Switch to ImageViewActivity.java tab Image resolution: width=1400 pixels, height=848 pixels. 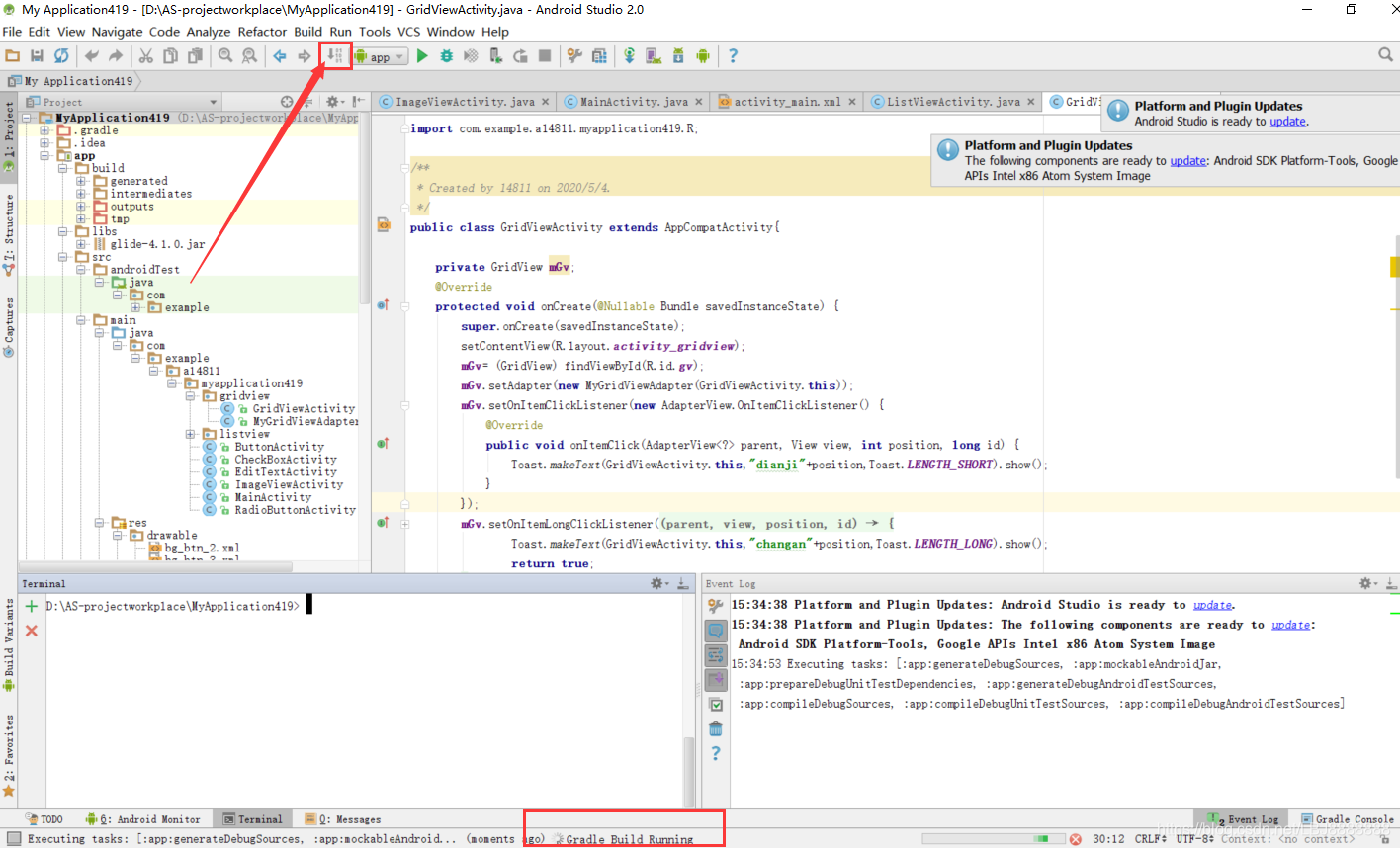tap(465, 102)
